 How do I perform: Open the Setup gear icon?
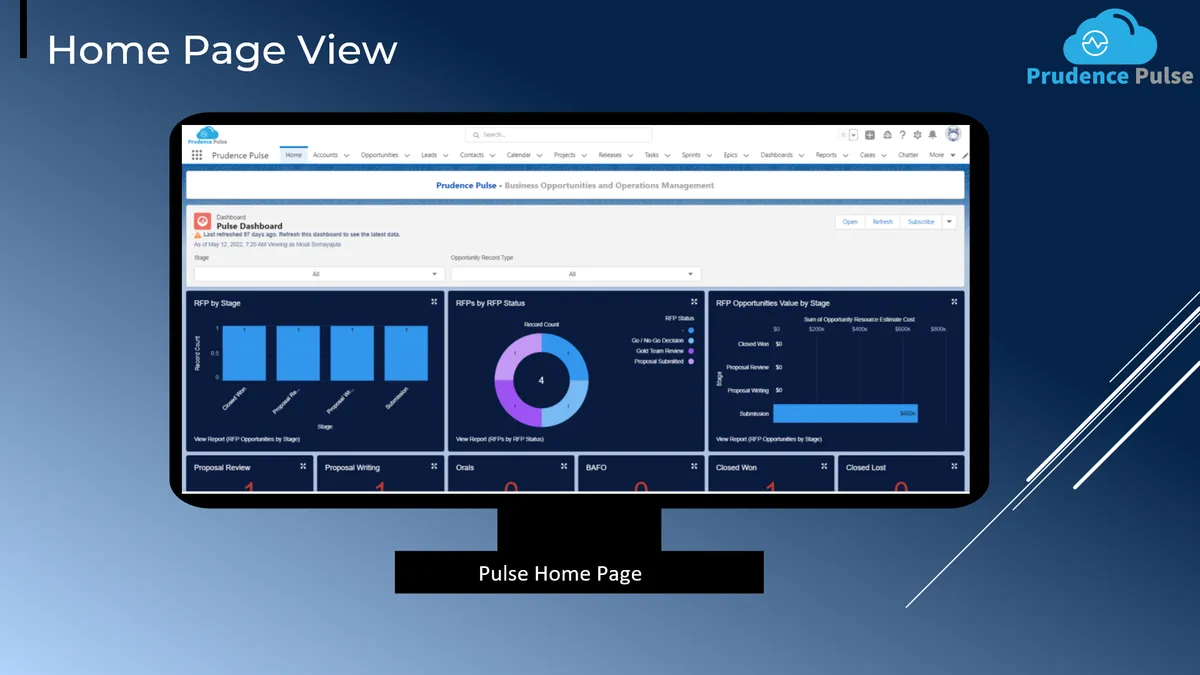pyautogui.click(x=917, y=135)
